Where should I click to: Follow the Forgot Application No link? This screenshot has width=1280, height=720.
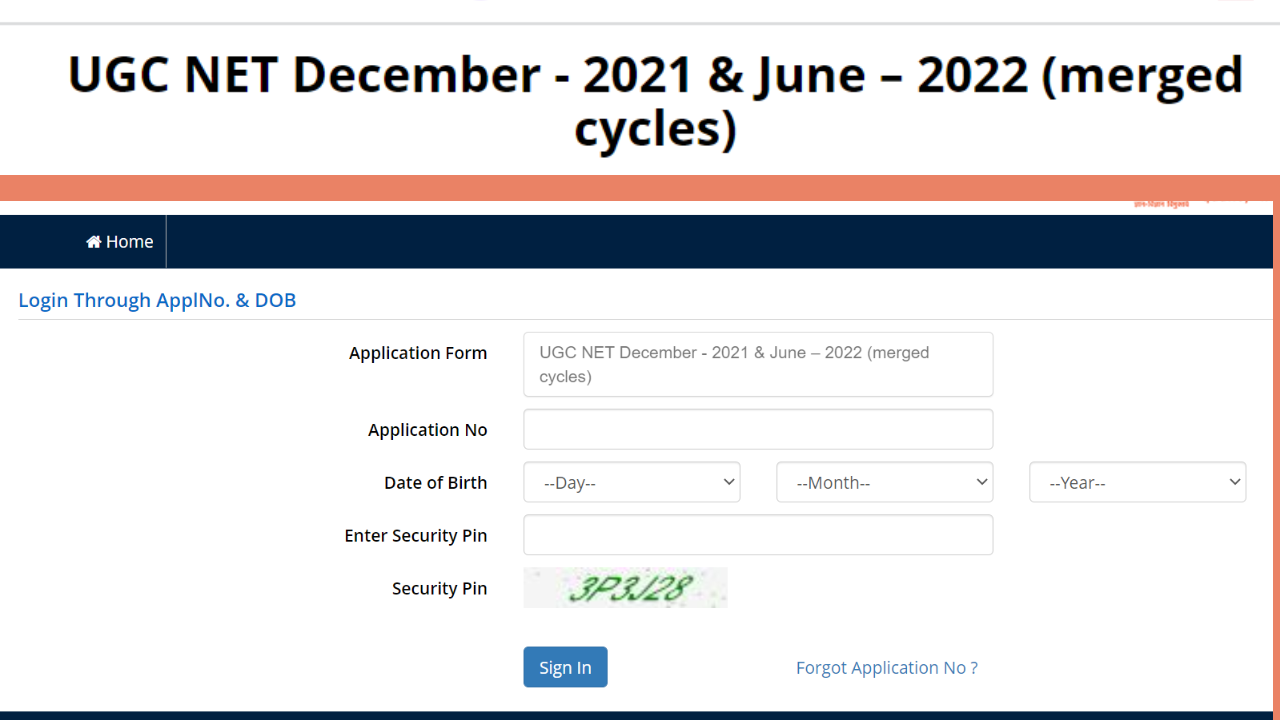886,668
